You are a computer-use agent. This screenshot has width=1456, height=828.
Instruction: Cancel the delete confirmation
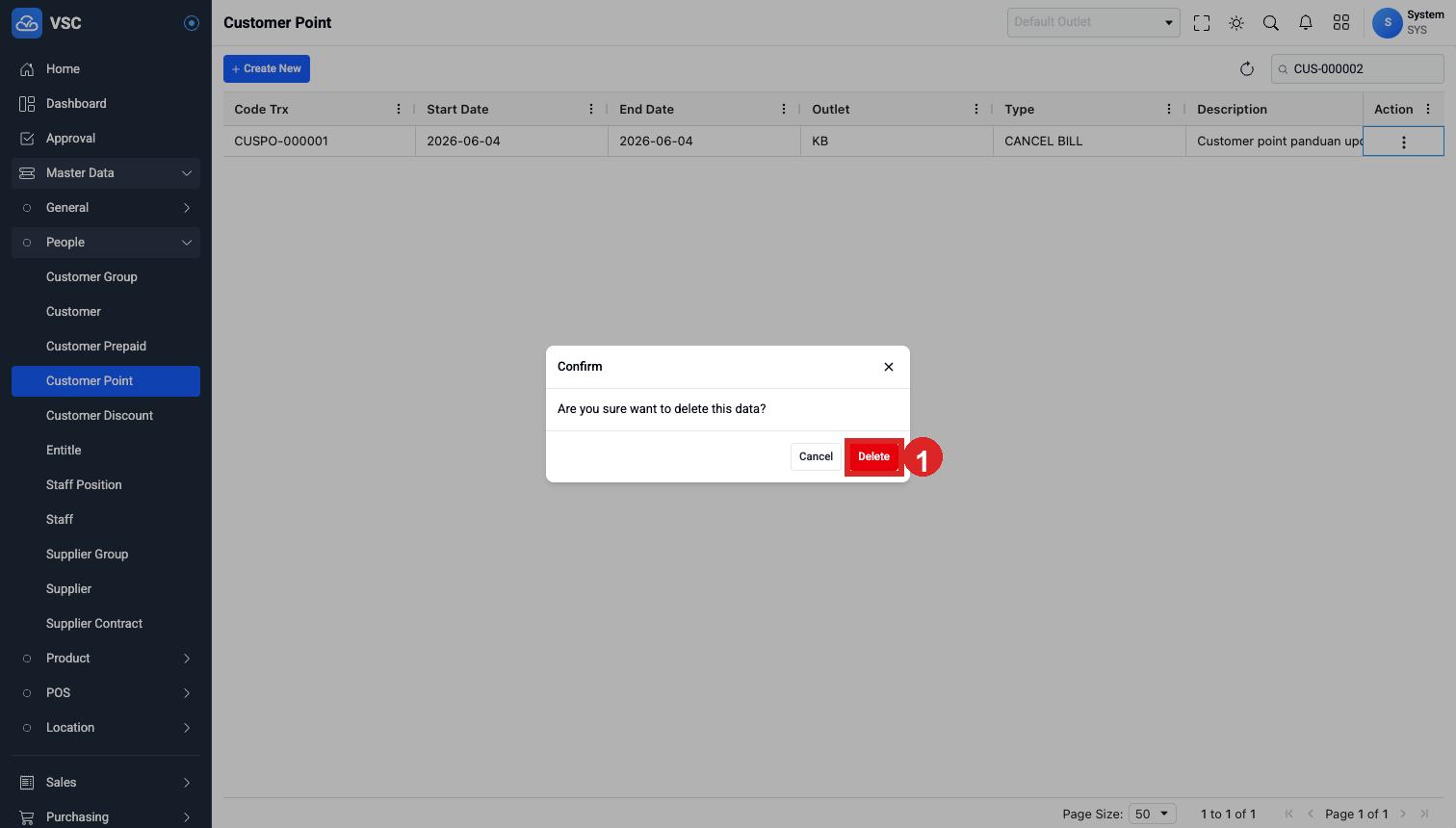coord(816,456)
